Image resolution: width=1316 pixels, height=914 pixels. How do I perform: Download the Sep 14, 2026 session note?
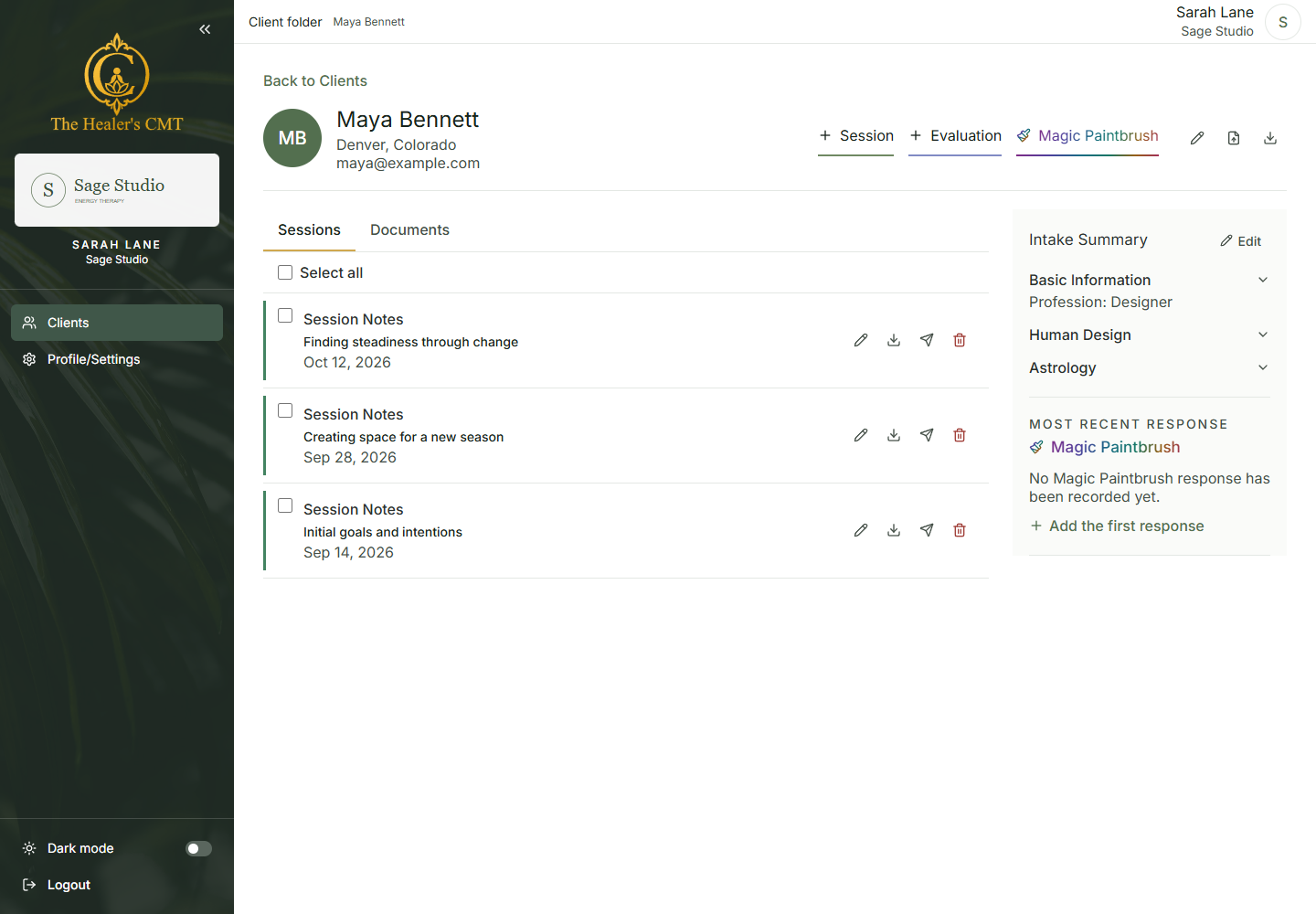(x=894, y=530)
